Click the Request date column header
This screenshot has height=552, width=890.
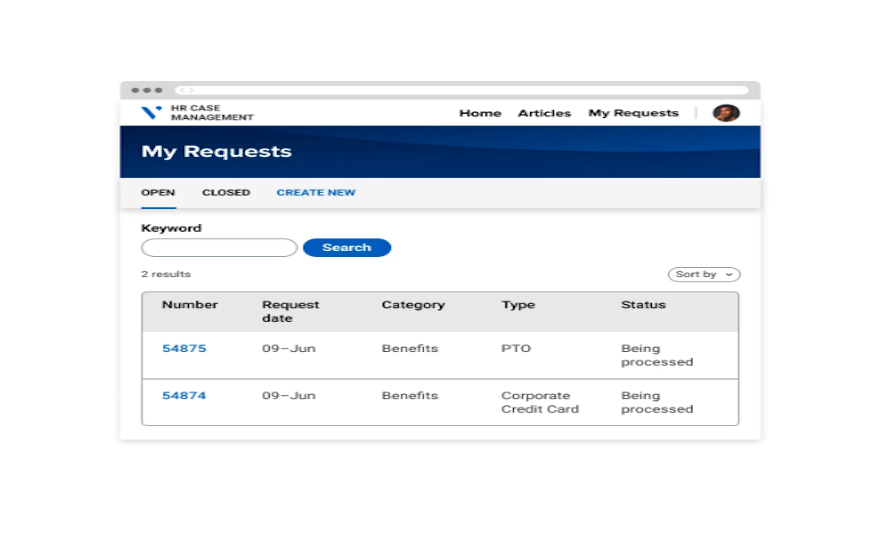[x=291, y=311]
